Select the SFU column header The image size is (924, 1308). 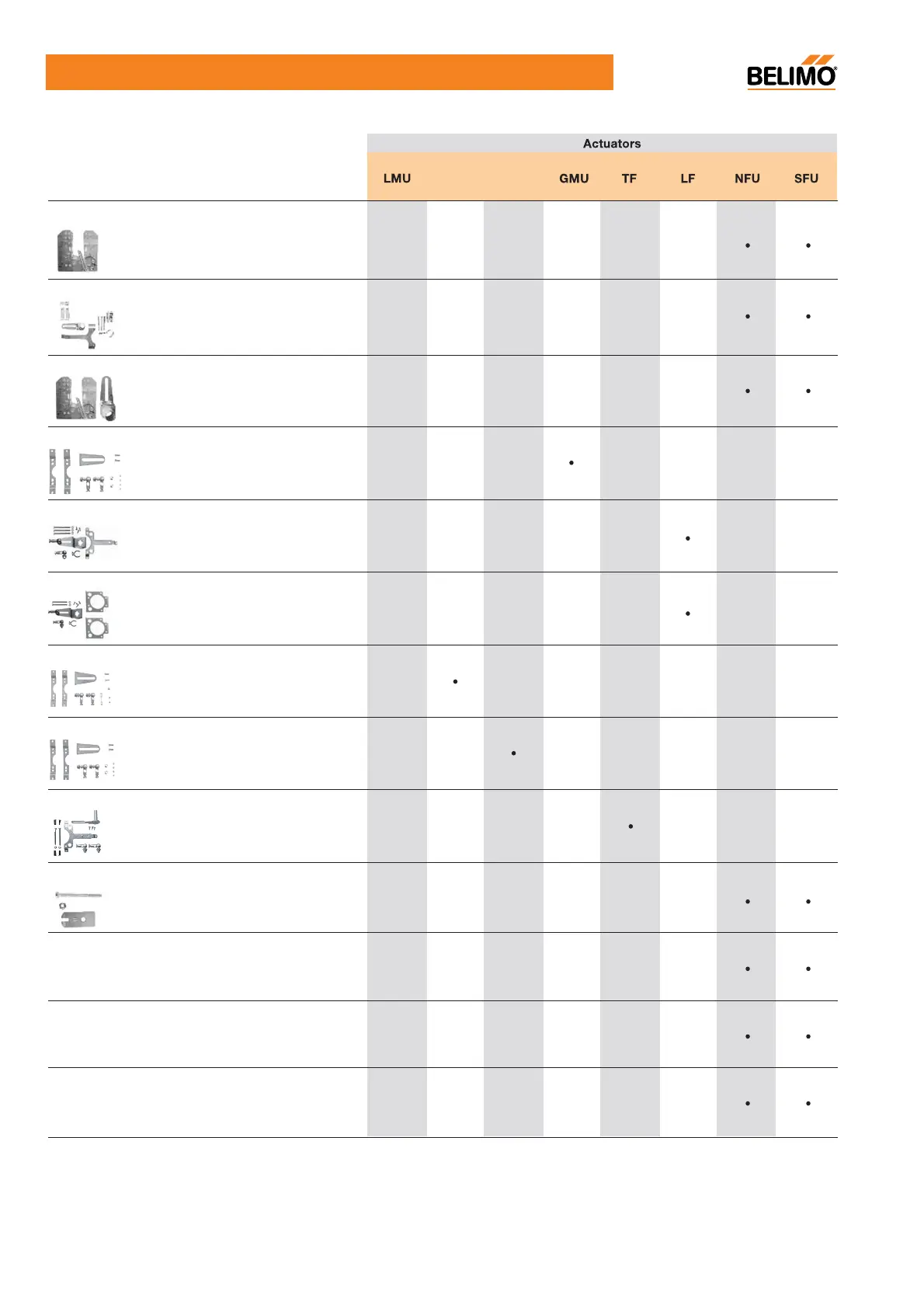(806, 179)
